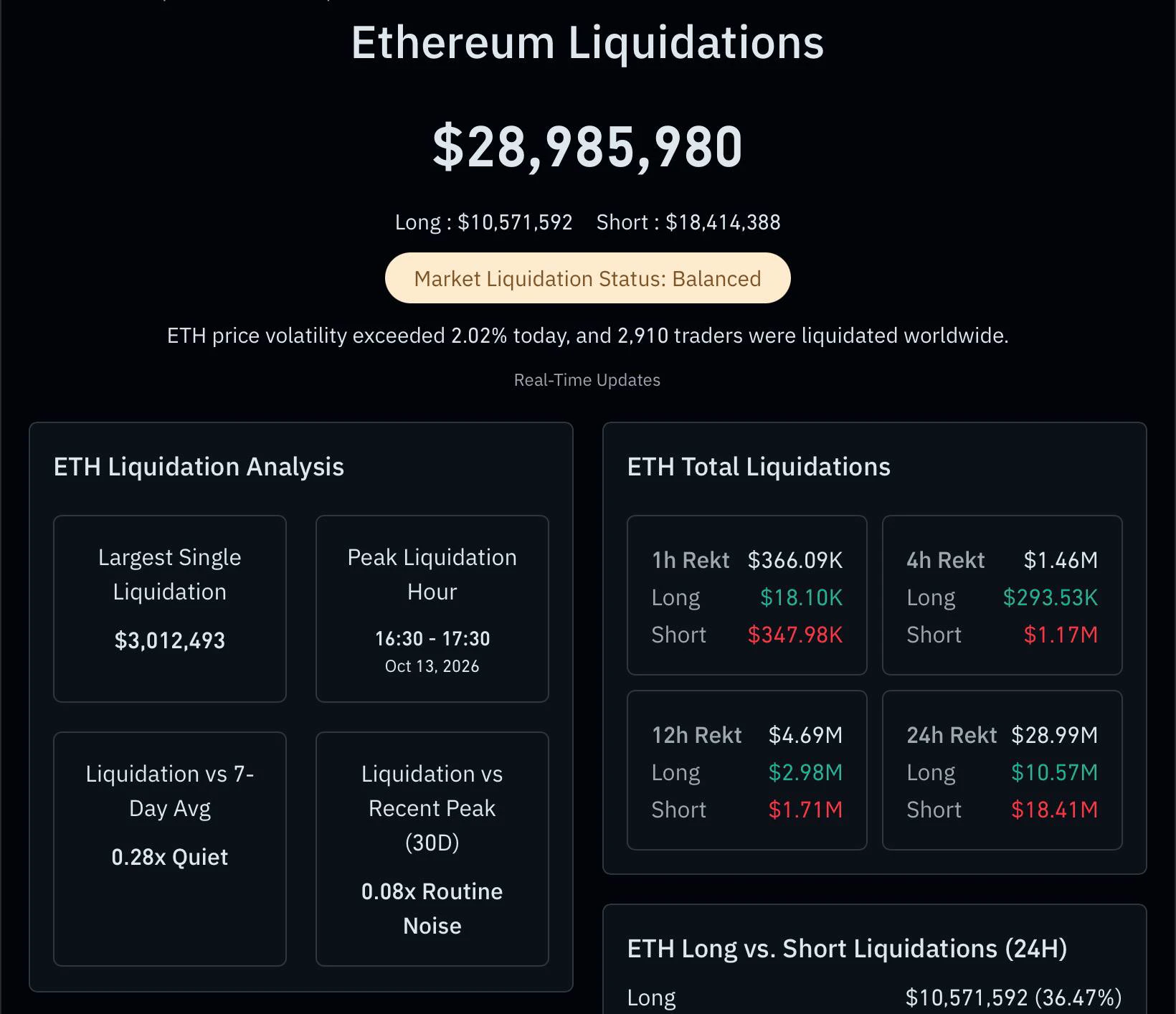This screenshot has width=1176, height=1014.
Task: Click the Long $10,571,592 (36.47%) row
Action: coord(875,998)
